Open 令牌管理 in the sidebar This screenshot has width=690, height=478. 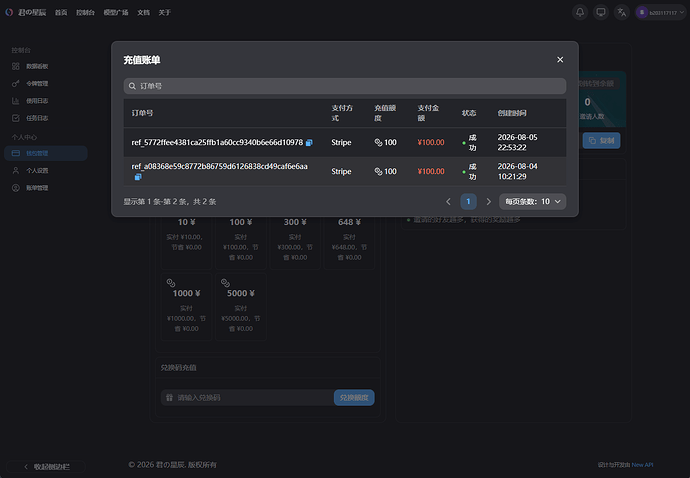click(46, 84)
